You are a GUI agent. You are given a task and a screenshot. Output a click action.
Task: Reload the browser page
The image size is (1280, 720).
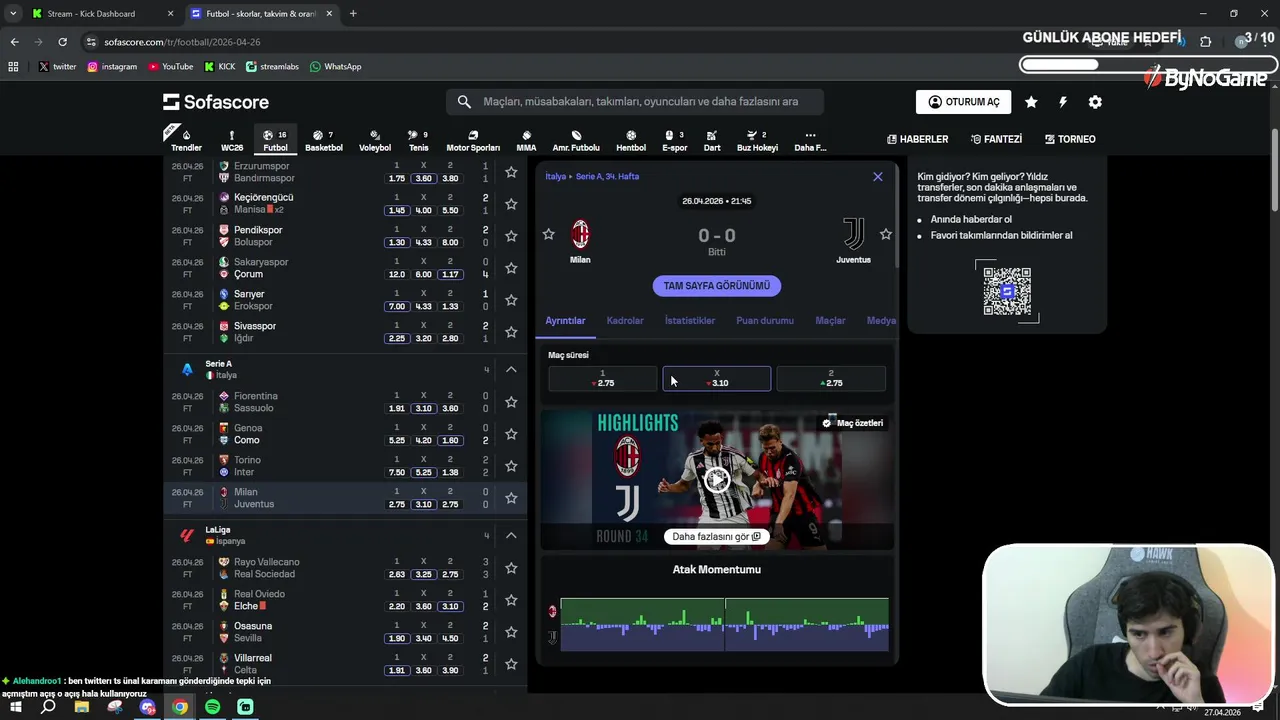coord(62,42)
